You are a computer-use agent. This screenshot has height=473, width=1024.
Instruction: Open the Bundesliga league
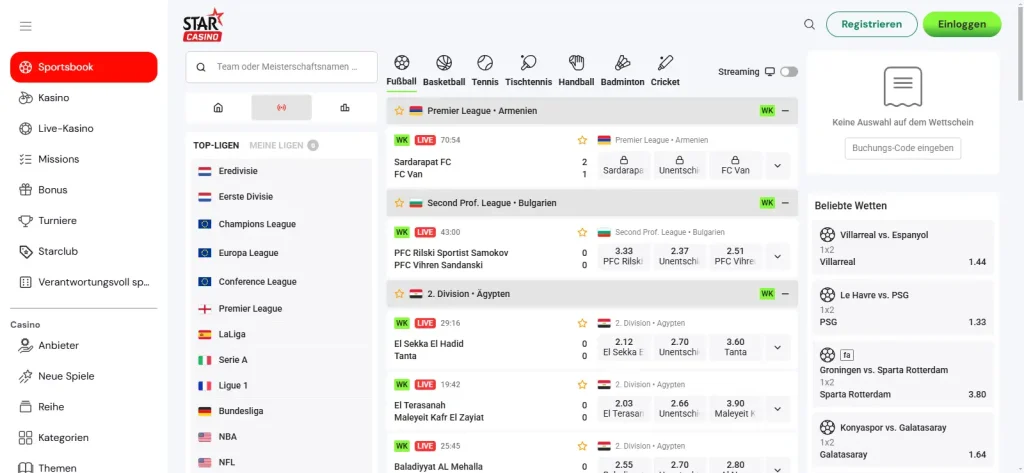click(x=281, y=412)
